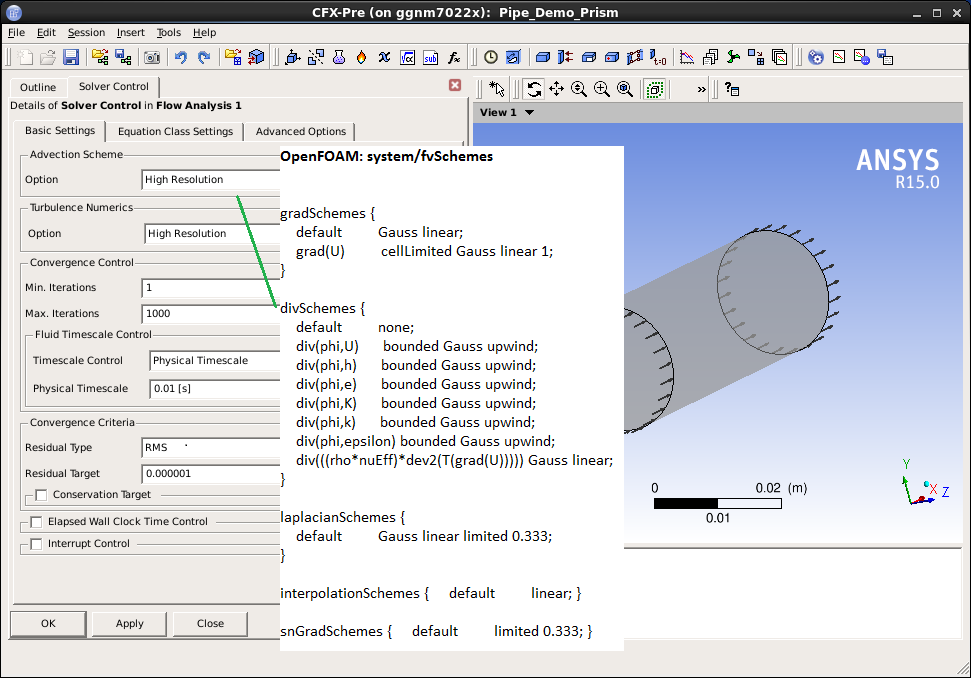Switch to Advanced Options tab

pos(301,131)
